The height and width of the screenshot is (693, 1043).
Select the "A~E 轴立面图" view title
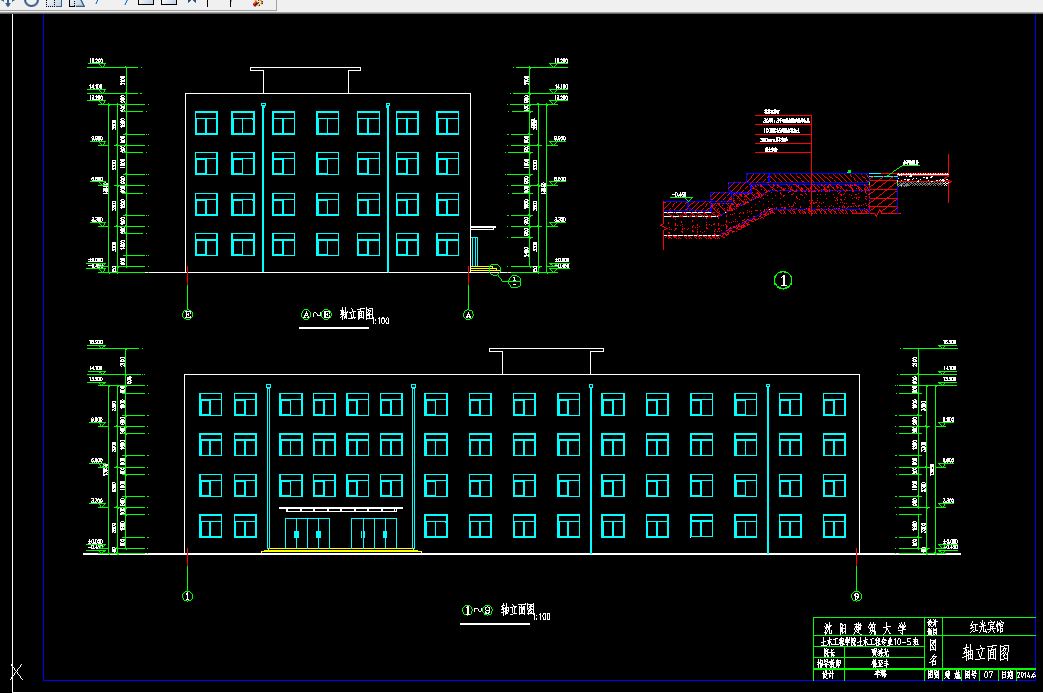(x=338, y=314)
